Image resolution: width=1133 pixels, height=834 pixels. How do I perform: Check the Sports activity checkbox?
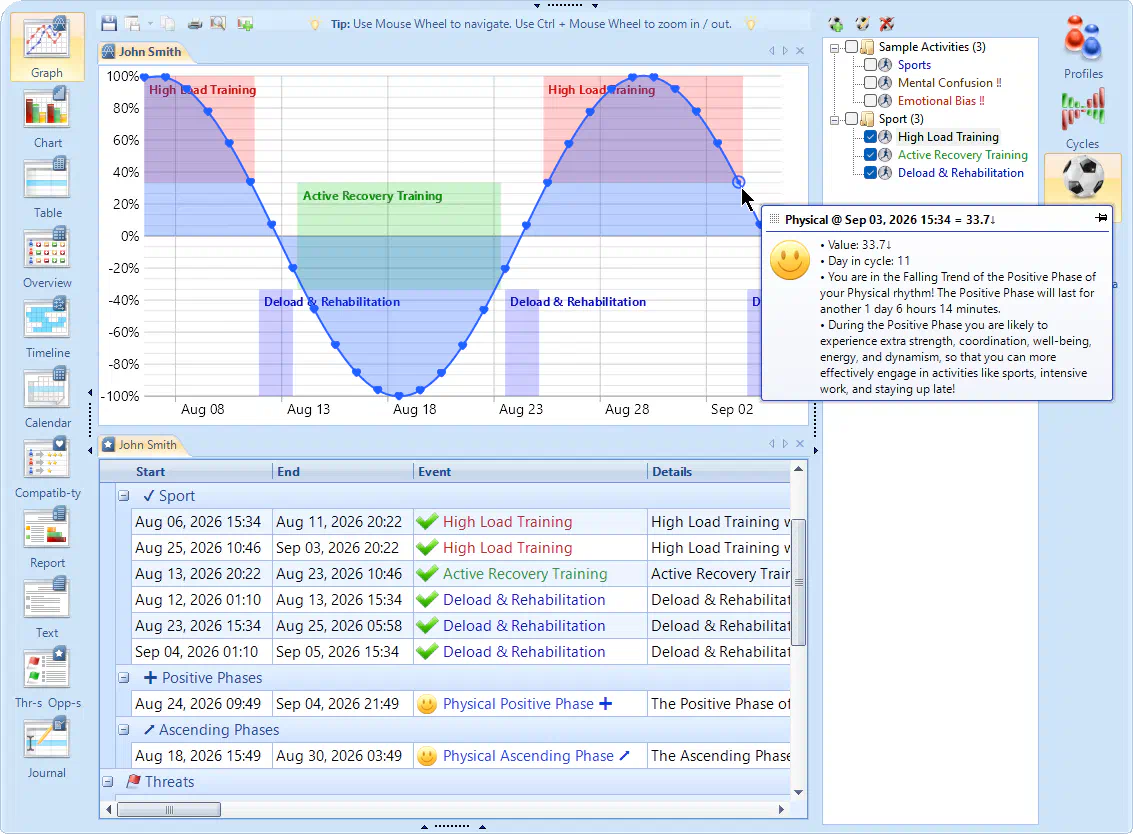tap(870, 64)
